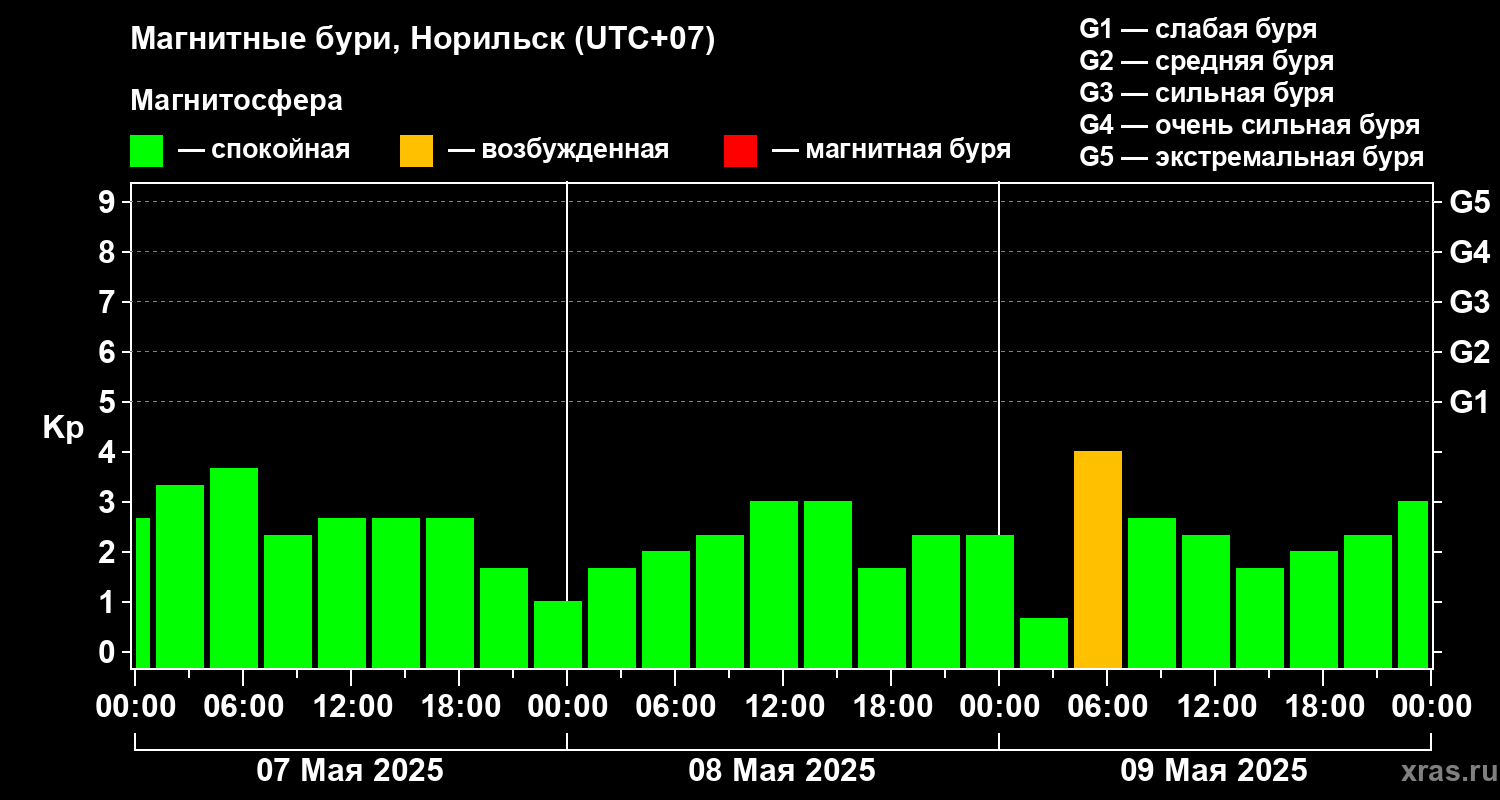Click the '12:00' time label above 07 Мая
The width and height of the screenshot is (1500, 800).
coord(351,706)
